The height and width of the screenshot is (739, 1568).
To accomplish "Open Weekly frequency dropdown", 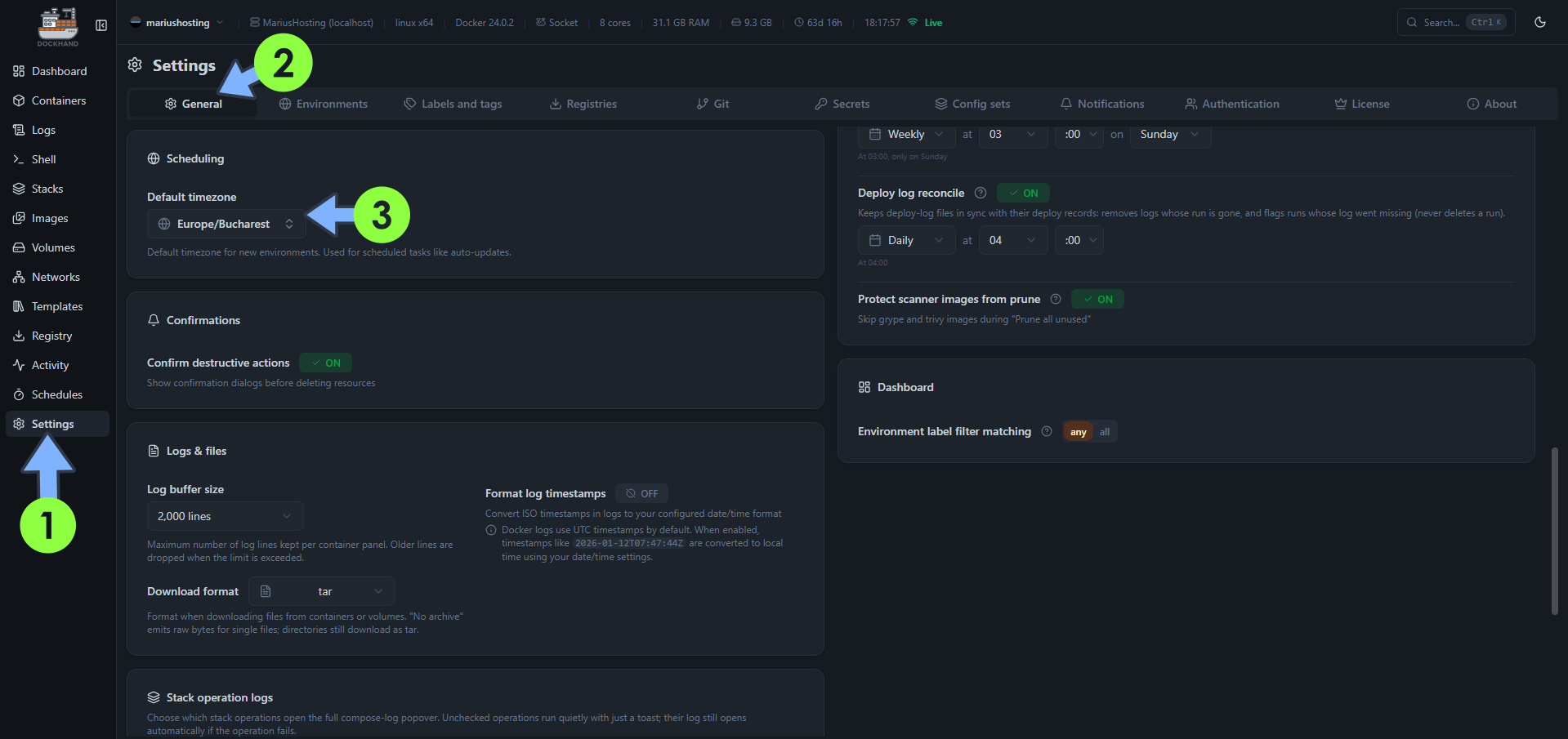I will click(906, 134).
